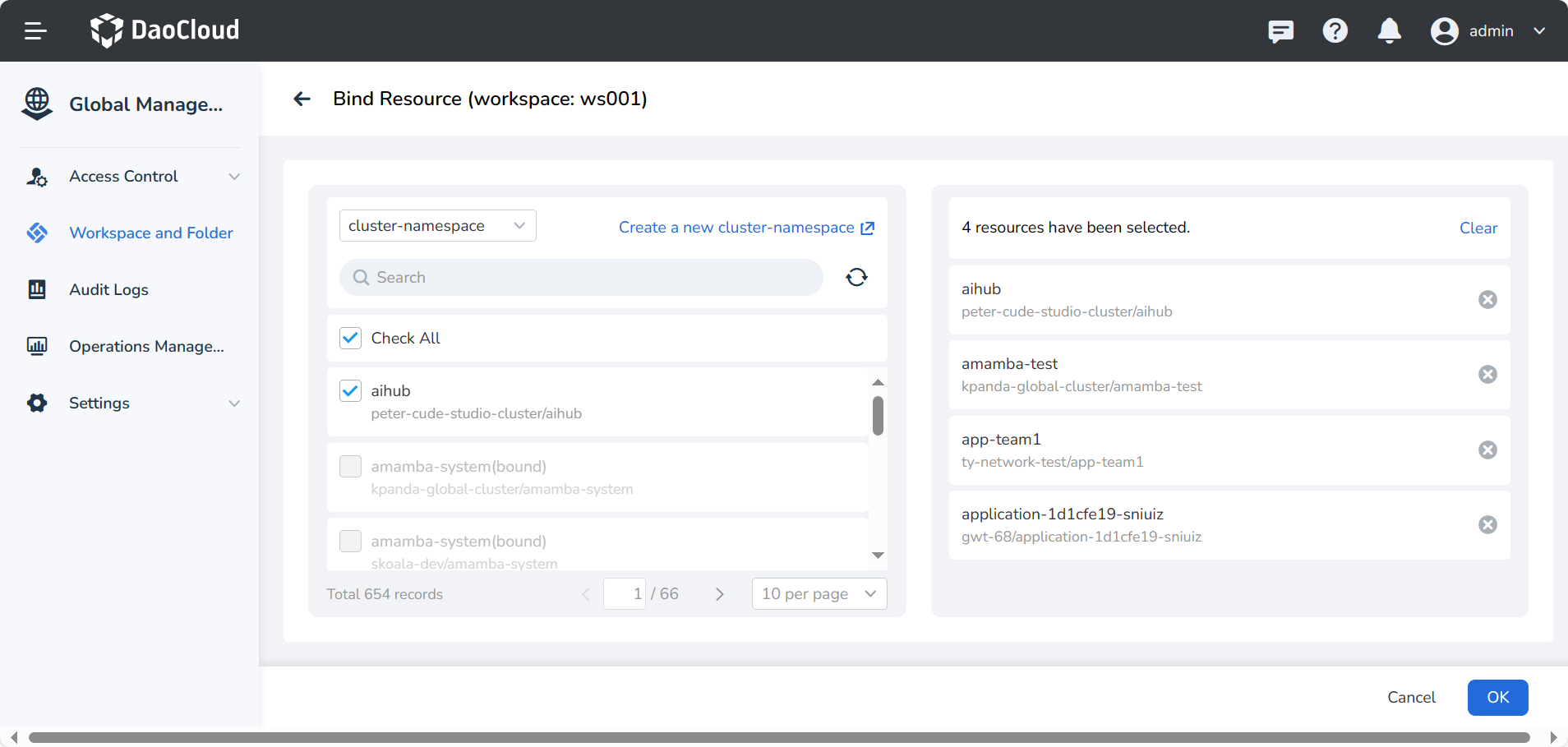Click the back arrow beside Bind Resource
1568x747 pixels.
302,99
